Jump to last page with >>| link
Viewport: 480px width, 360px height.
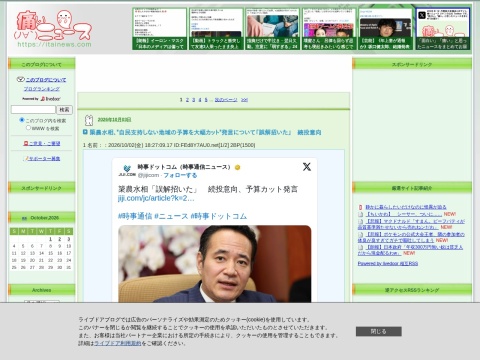[244, 100]
